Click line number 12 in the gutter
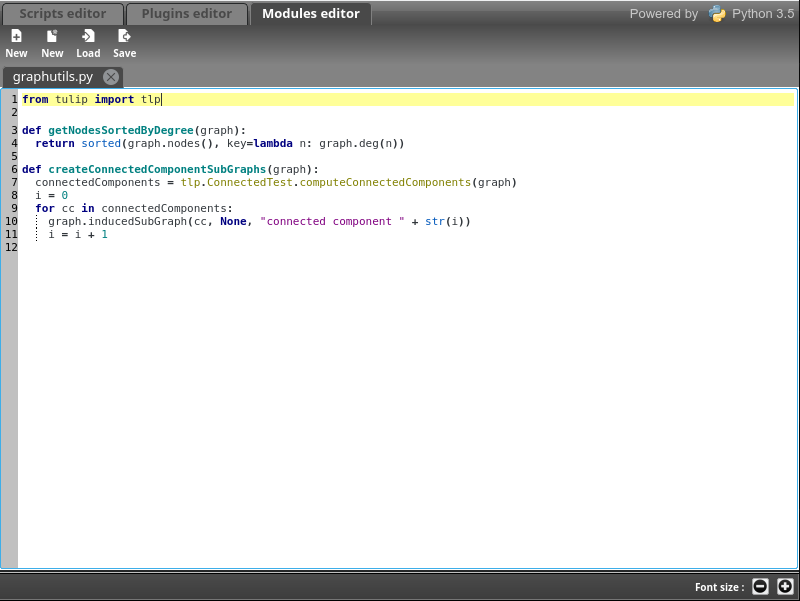Viewport: 800px width, 601px height. coord(11,247)
